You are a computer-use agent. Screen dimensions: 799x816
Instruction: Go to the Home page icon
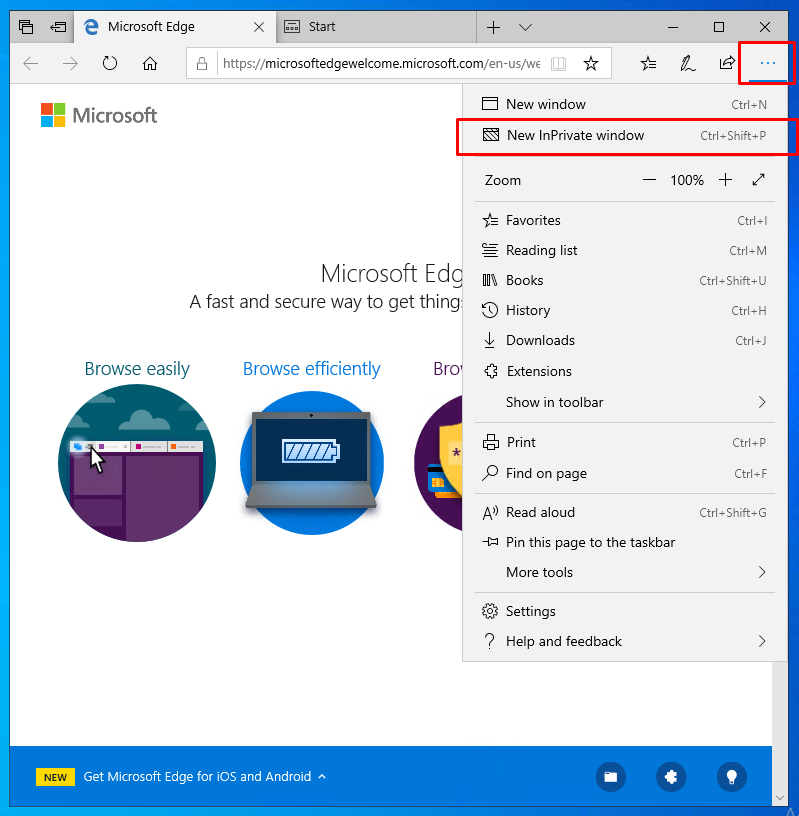(150, 63)
